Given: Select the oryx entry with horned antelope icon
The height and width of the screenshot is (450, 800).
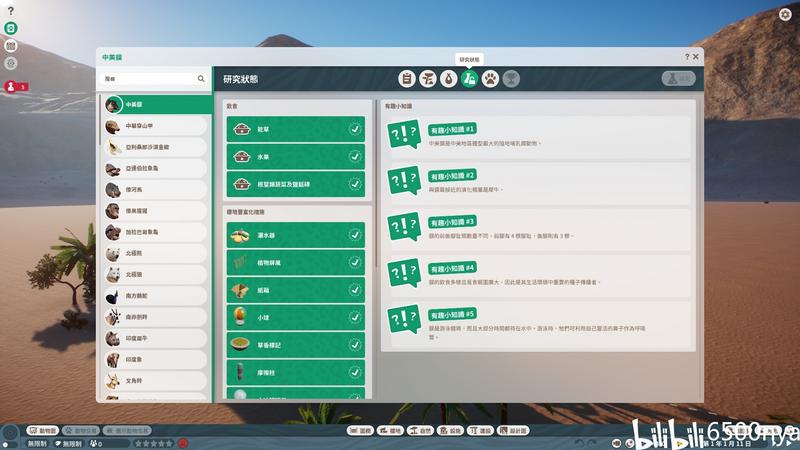Looking at the screenshot, I should click(x=155, y=317).
